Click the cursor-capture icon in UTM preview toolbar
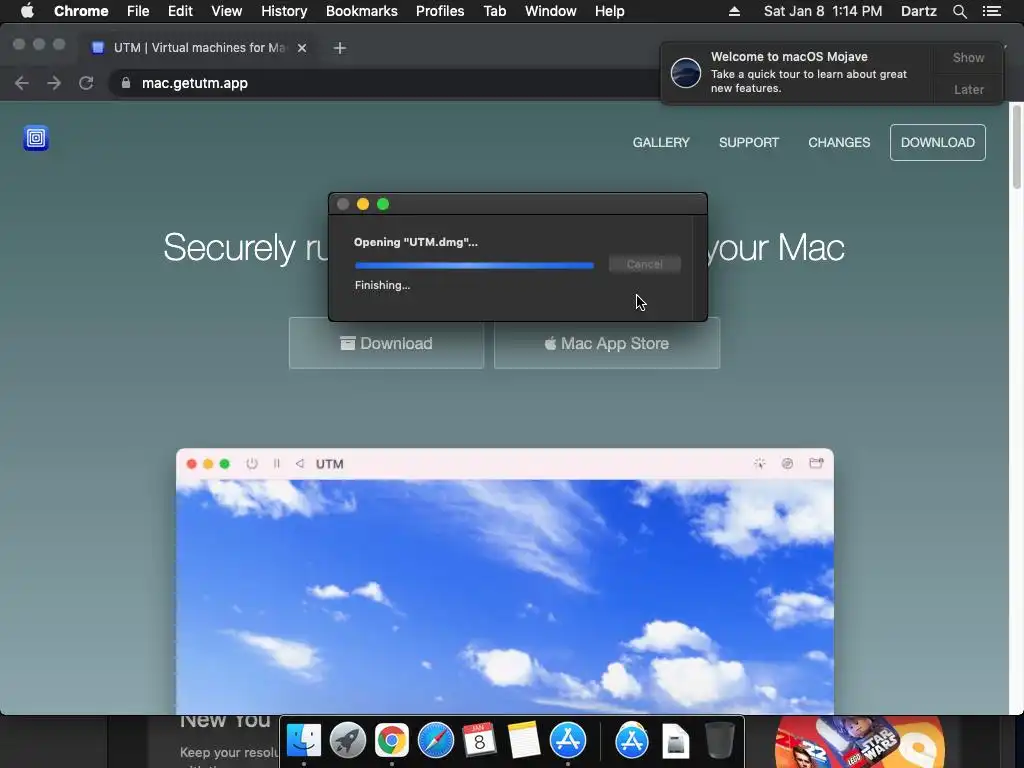This screenshot has height=768, width=1024. click(x=760, y=464)
